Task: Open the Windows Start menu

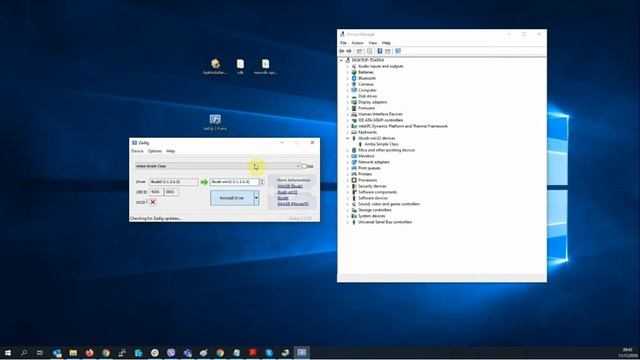Action: tap(8, 353)
